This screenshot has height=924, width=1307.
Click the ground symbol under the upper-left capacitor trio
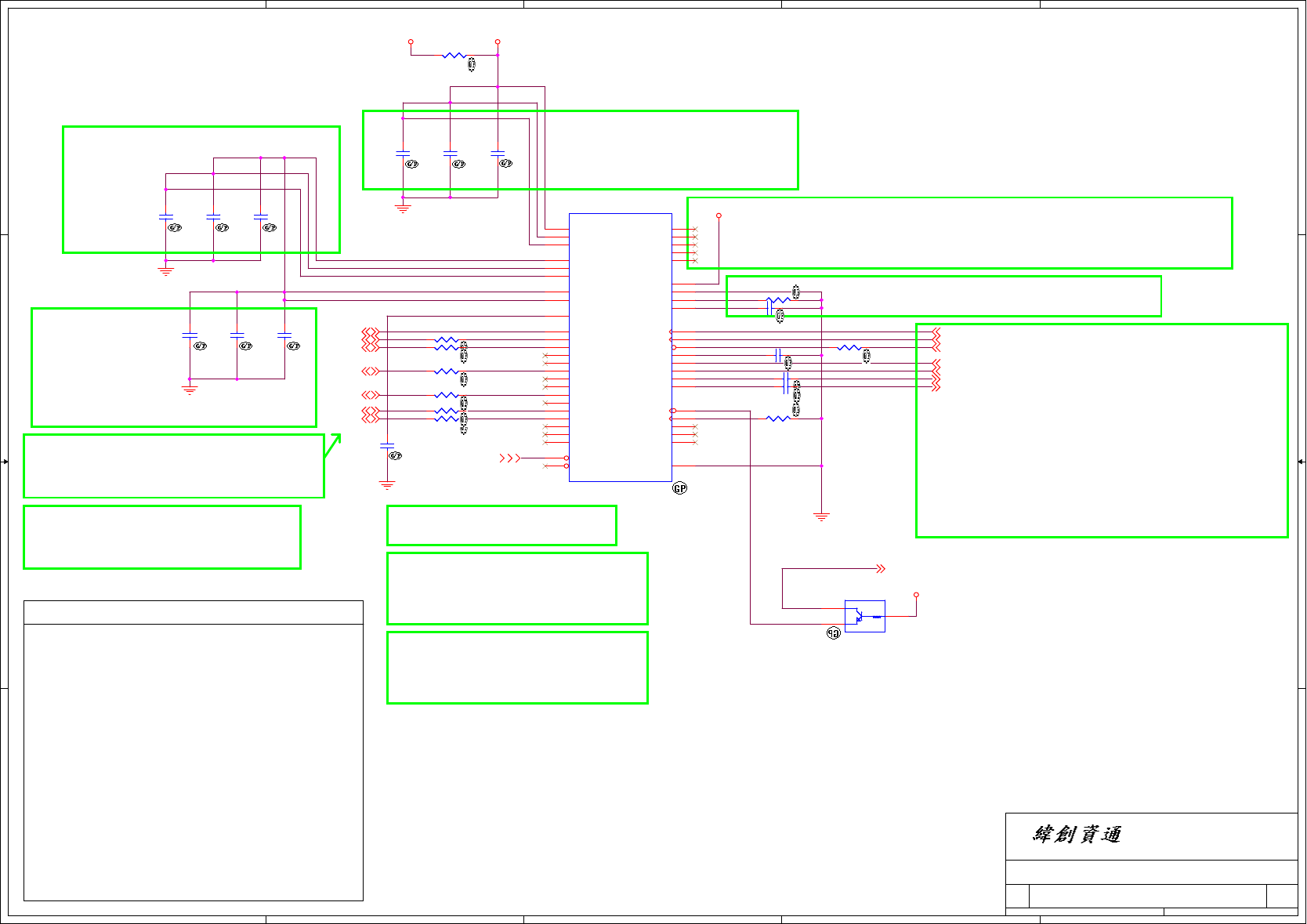click(x=165, y=272)
